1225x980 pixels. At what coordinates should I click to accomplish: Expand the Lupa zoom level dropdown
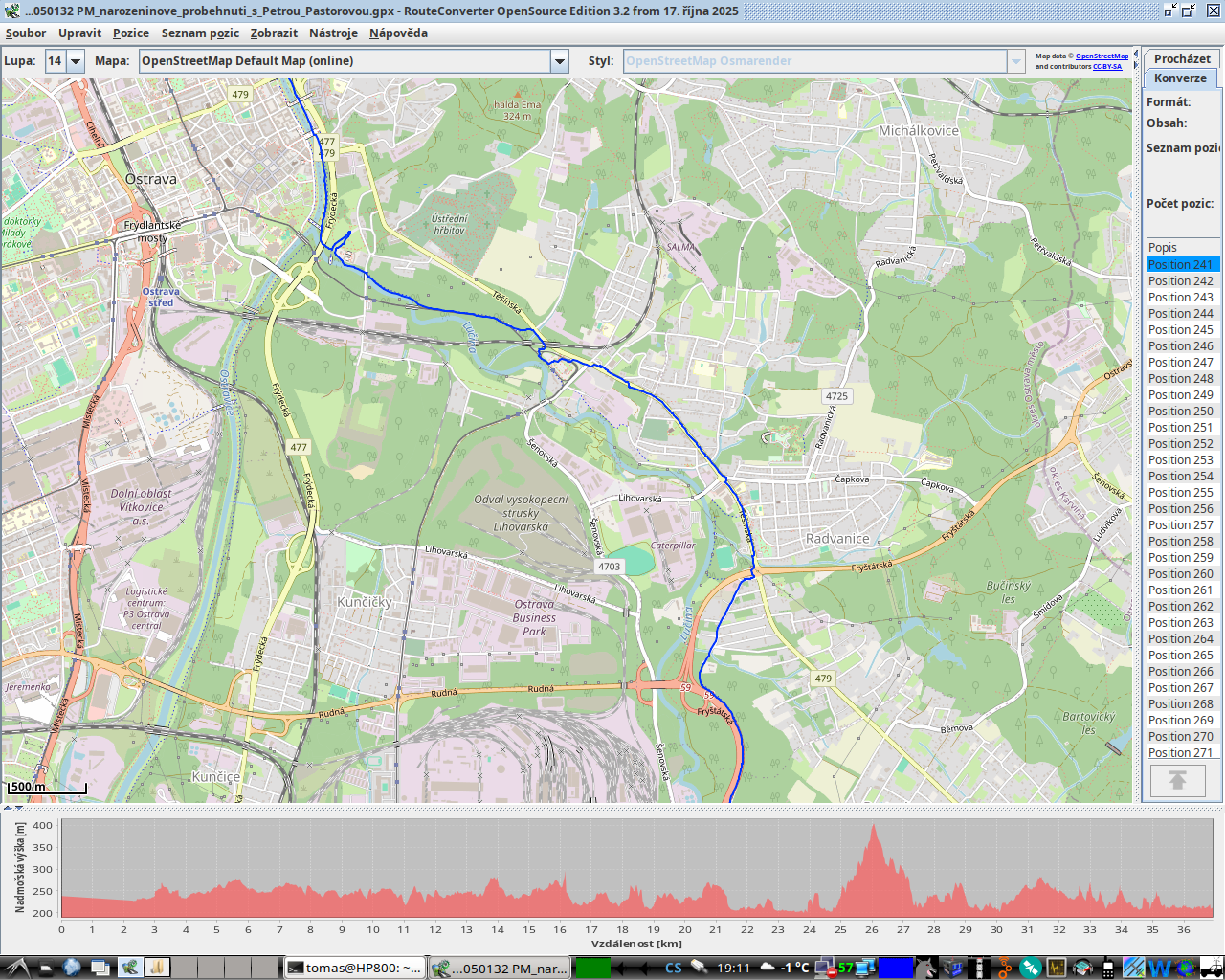[x=75, y=61]
